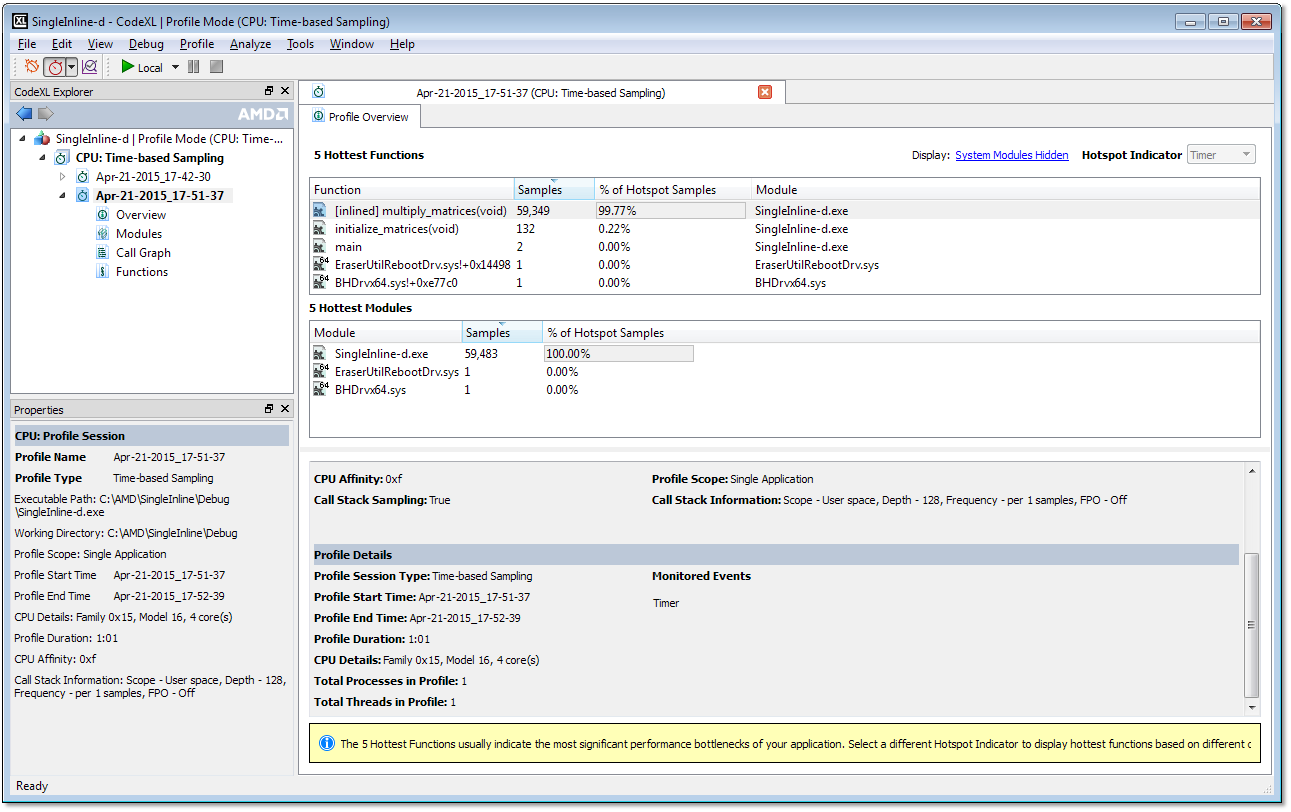Viewport: 1291px width, 812px height.
Task: Start profiling with the green play button
Action: pyautogui.click(x=128, y=67)
